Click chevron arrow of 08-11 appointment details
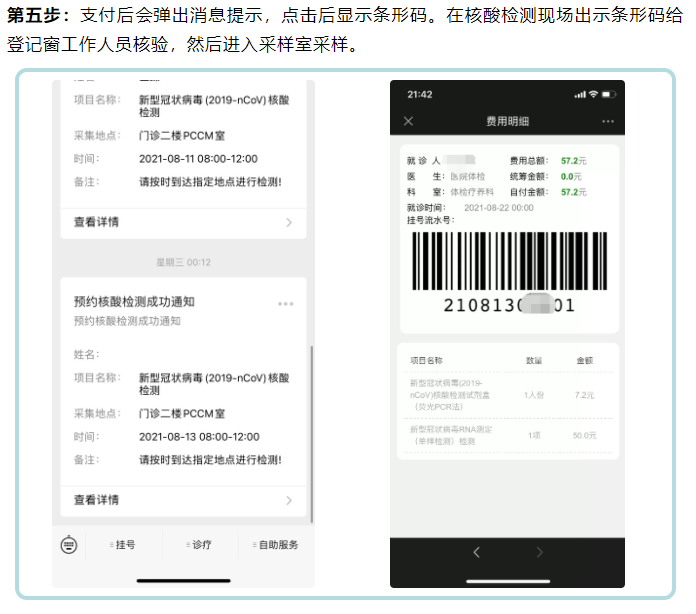This screenshot has height=614, width=696. point(289,222)
